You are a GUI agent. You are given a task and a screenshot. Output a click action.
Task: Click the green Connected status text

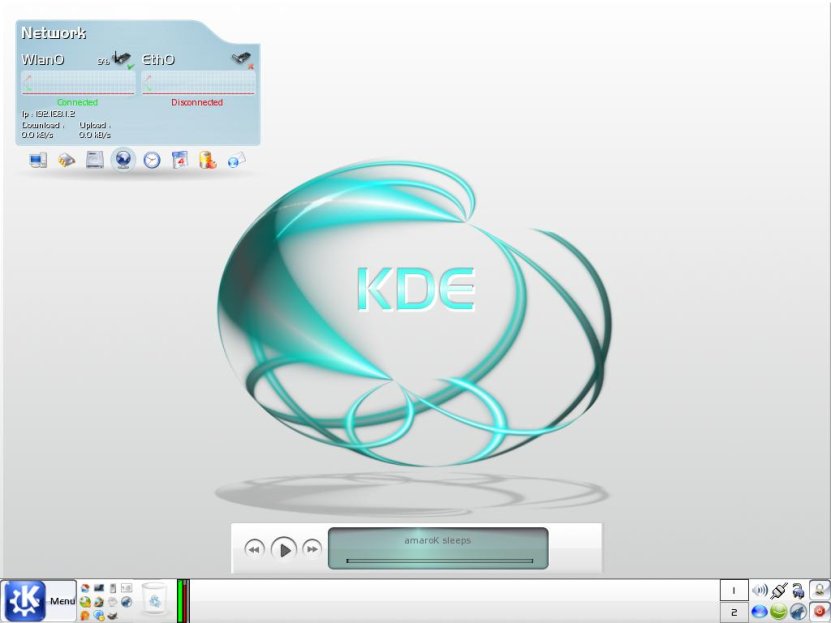[x=77, y=102]
